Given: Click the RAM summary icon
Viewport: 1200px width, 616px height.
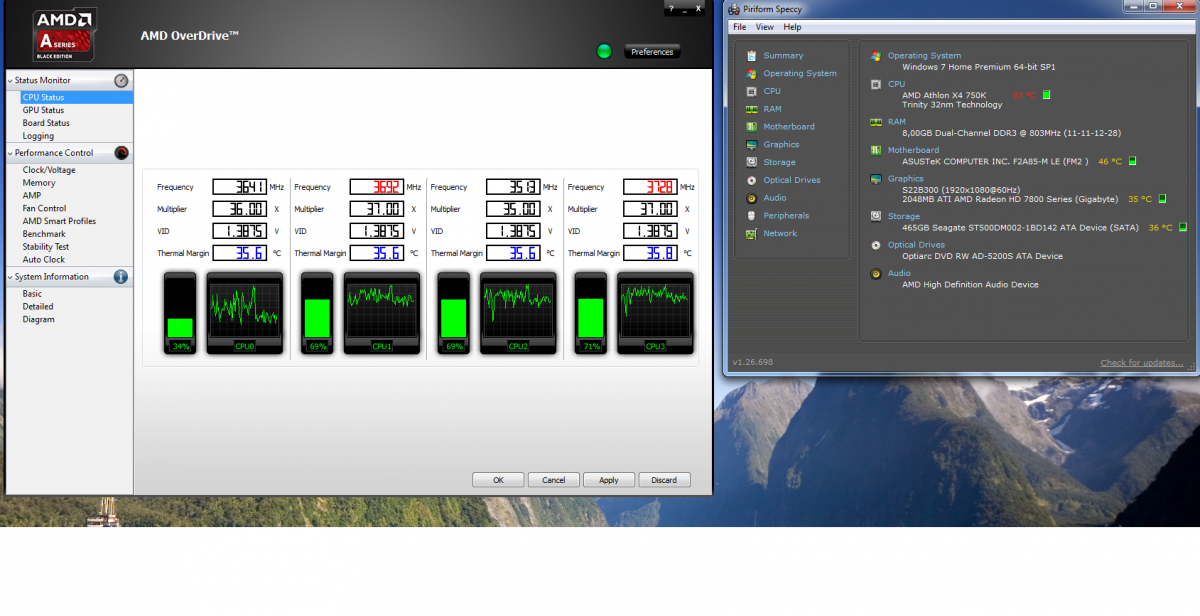Looking at the screenshot, I should click(x=876, y=122).
